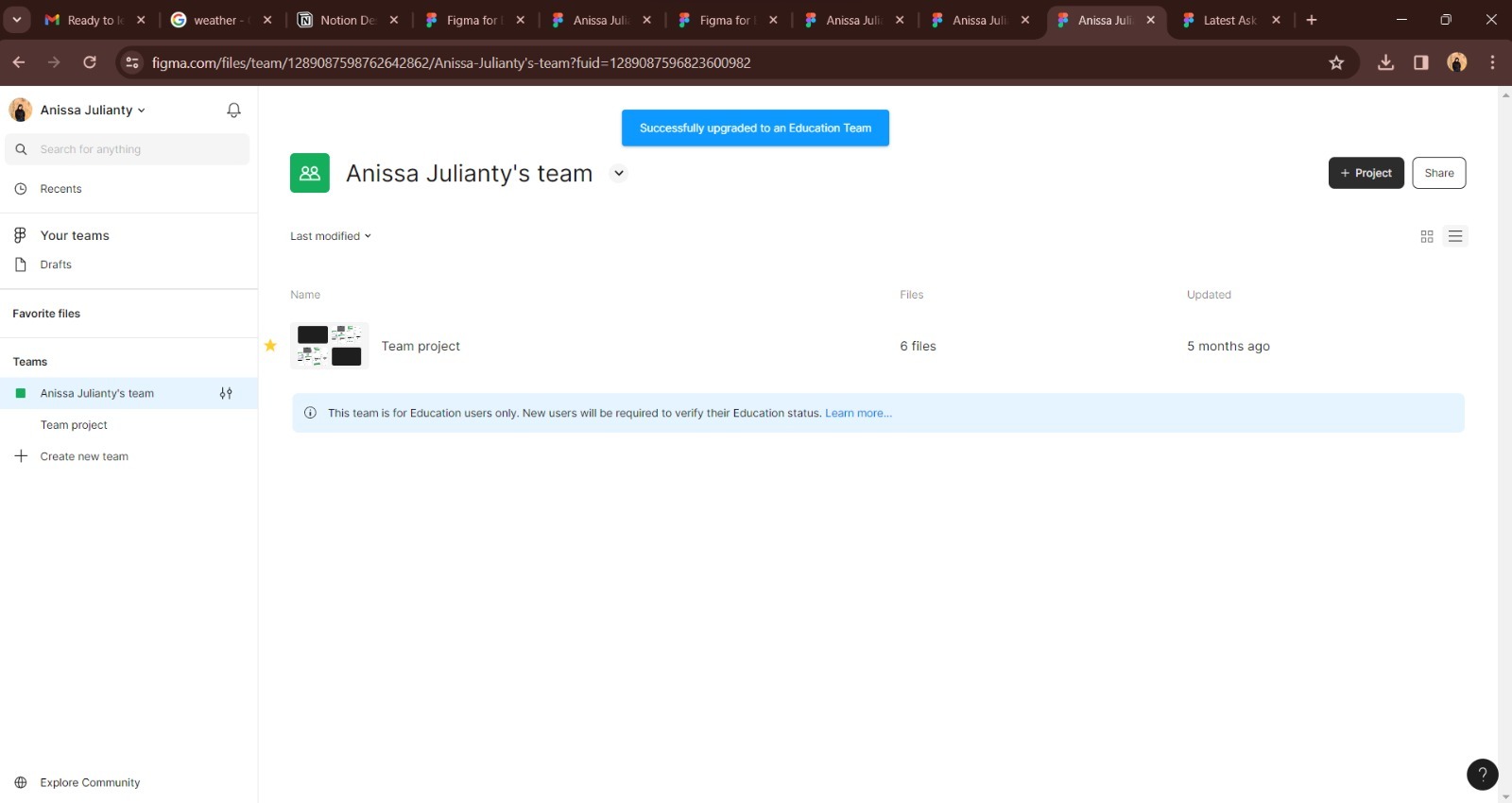Switch to the Notion tab
This screenshot has height=803, width=1512.
click(x=348, y=20)
